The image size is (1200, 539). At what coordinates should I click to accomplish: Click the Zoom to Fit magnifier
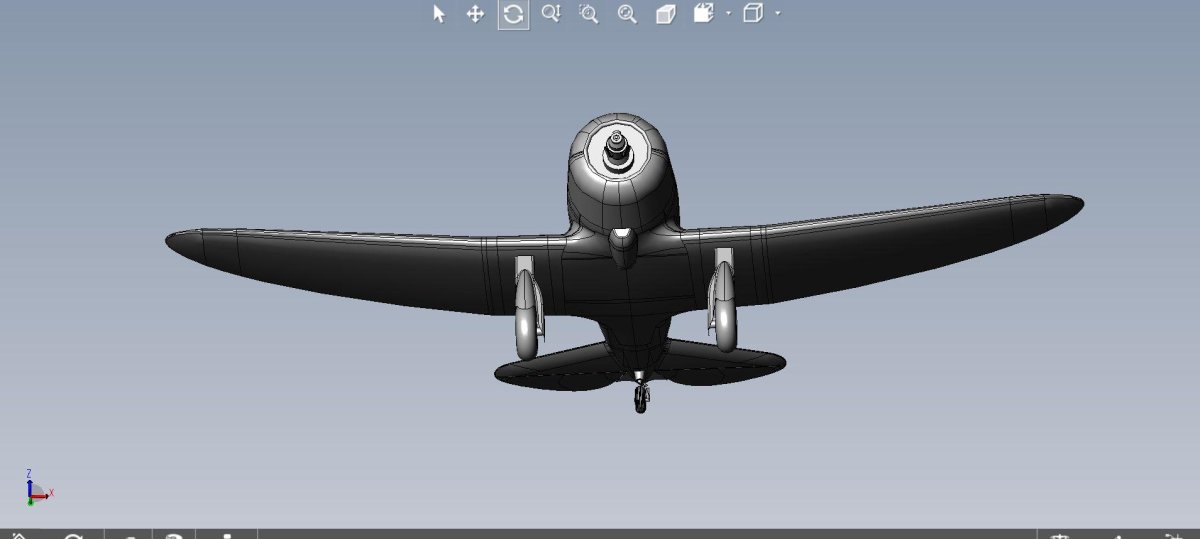(x=627, y=14)
